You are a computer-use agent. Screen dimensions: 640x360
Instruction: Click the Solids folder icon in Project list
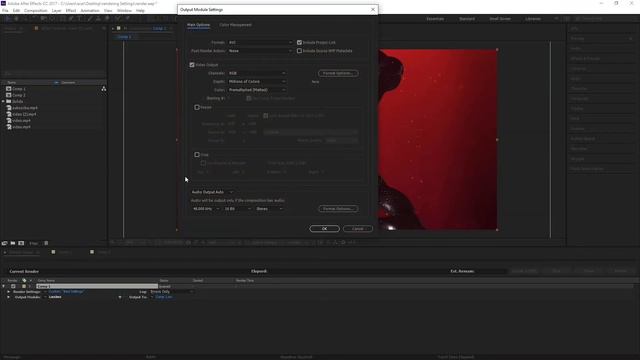tap(9, 101)
